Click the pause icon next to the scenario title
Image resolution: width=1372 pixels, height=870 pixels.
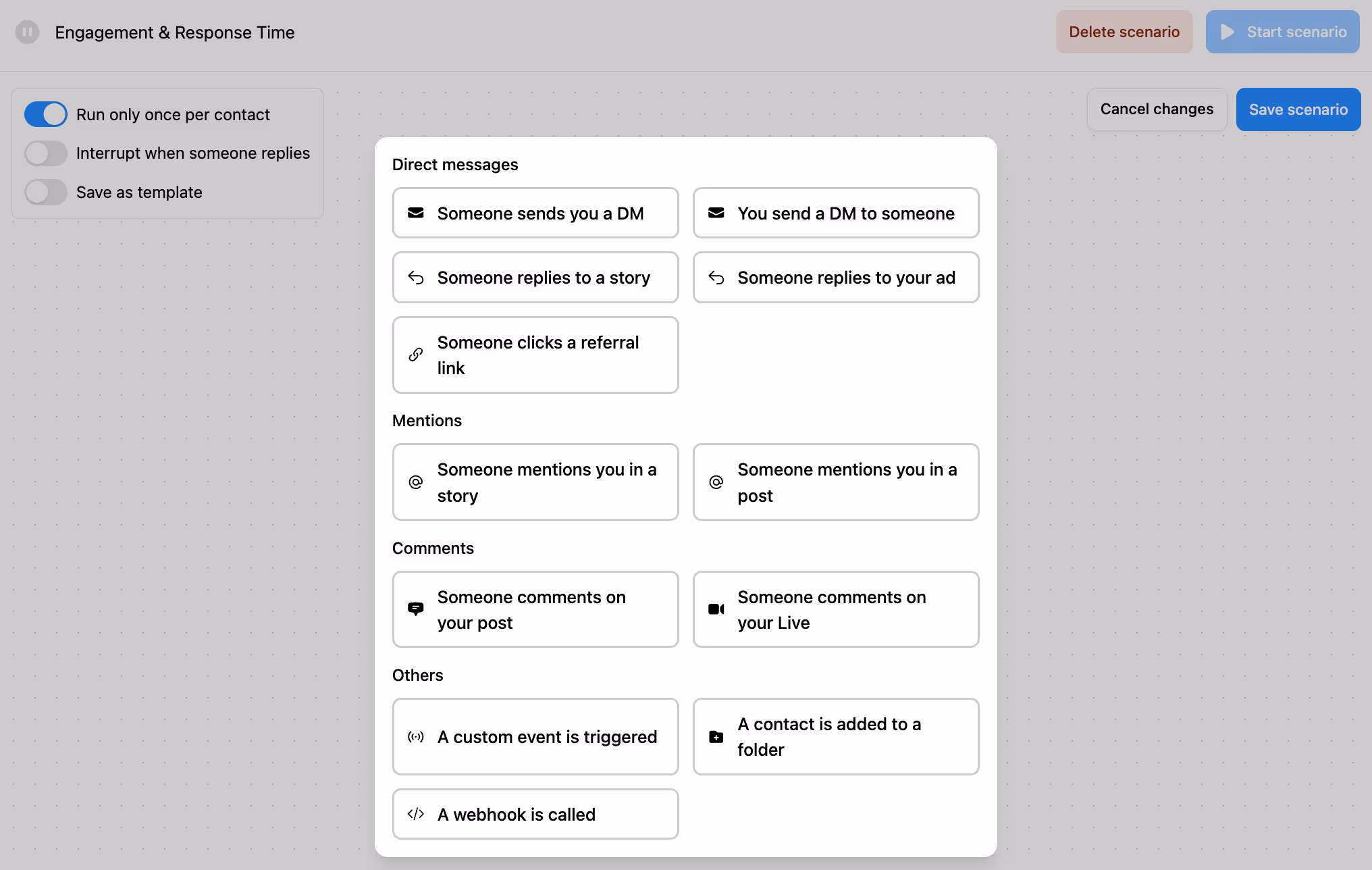click(x=27, y=32)
